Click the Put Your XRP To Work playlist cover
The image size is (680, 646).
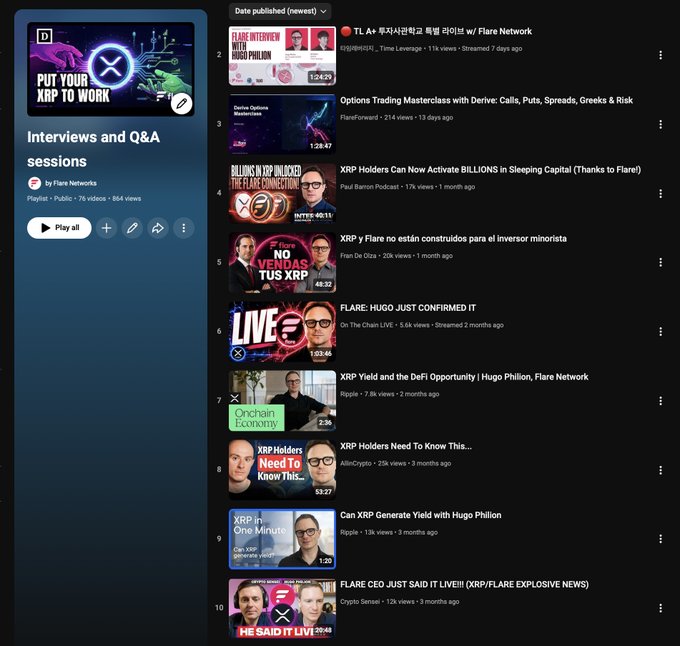[111, 69]
